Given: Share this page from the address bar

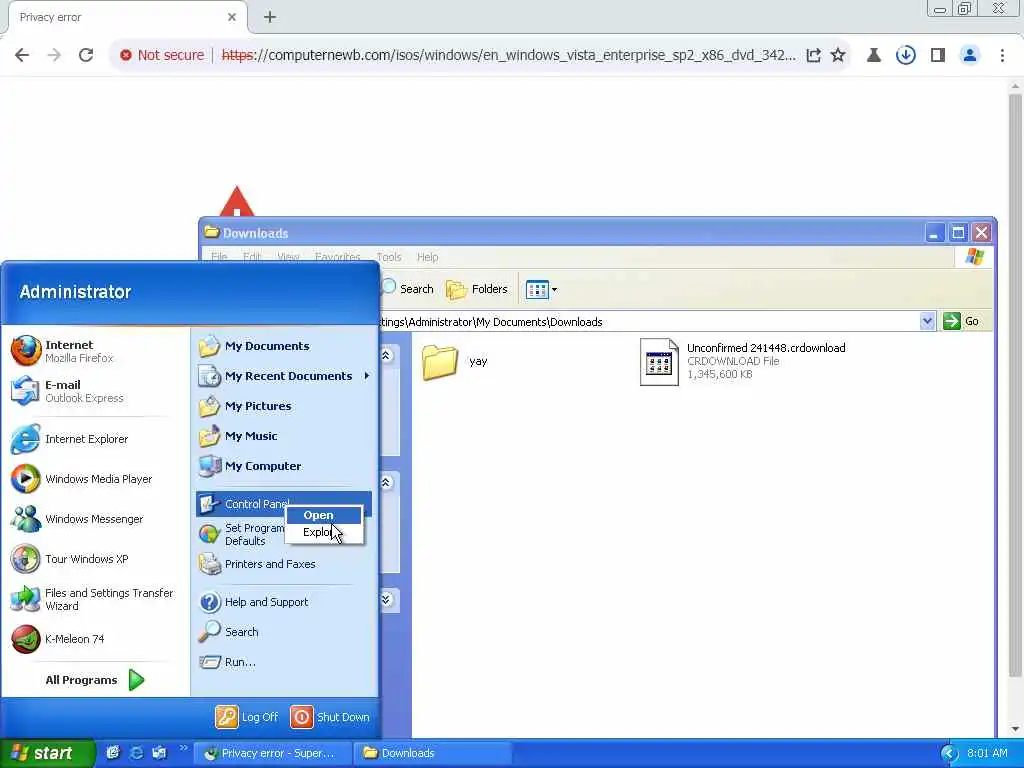Looking at the screenshot, I should [813, 55].
